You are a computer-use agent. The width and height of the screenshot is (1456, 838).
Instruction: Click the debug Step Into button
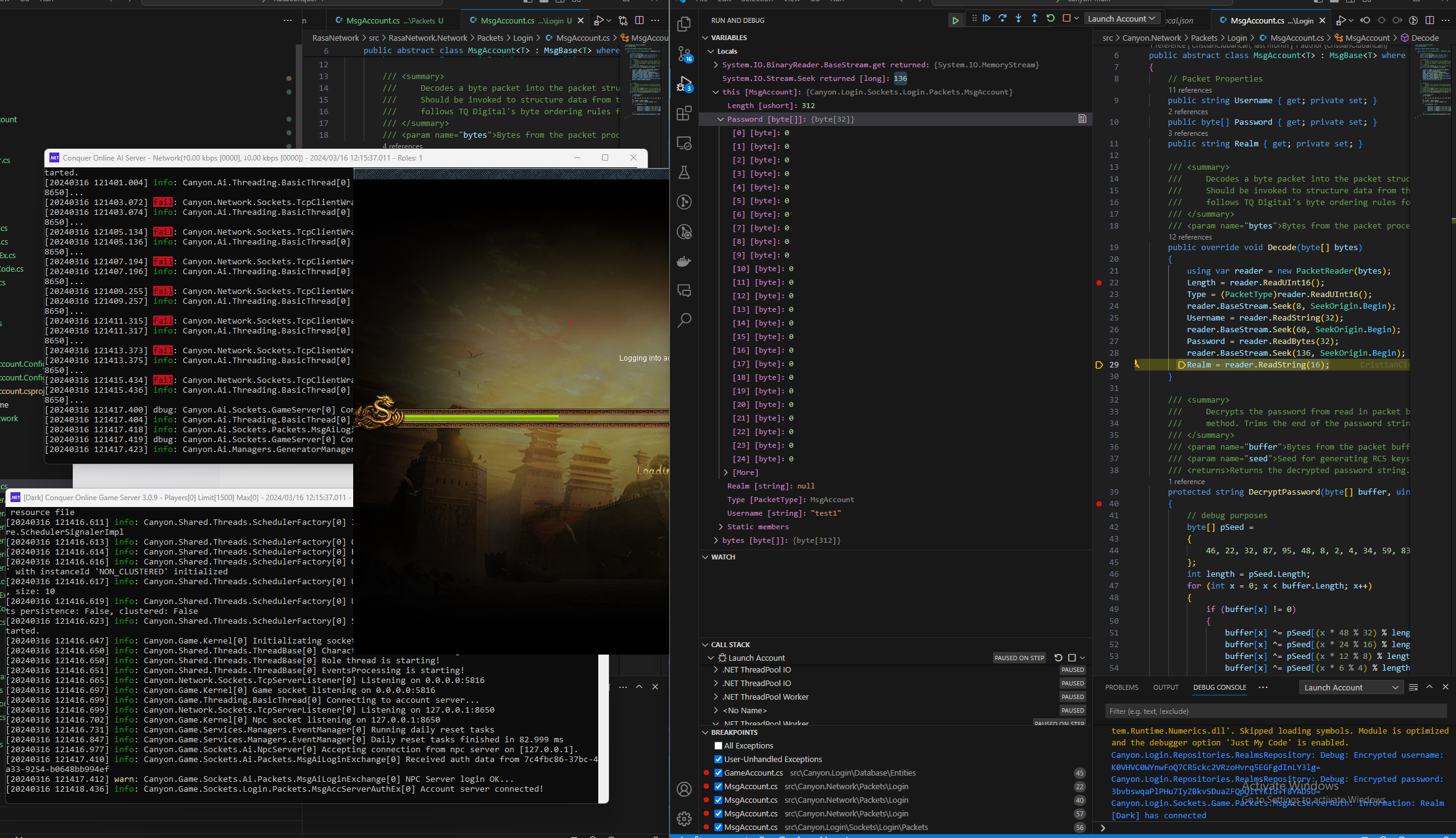tap(1019, 19)
